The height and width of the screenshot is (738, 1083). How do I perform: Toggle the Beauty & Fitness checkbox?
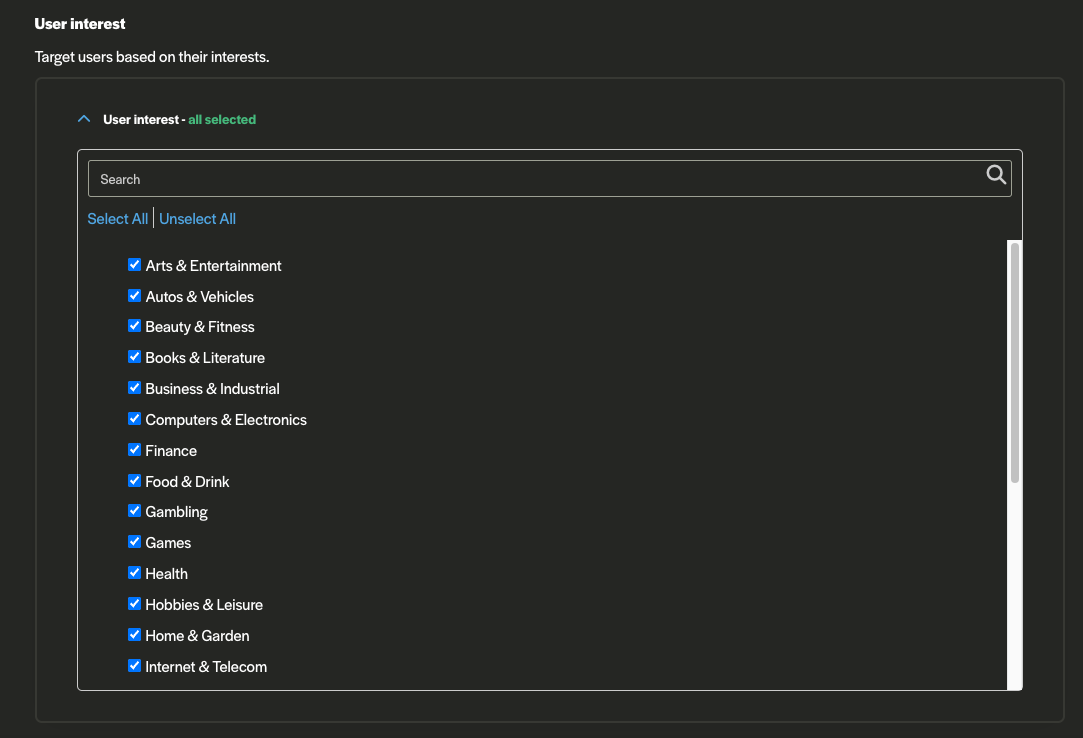pos(134,326)
